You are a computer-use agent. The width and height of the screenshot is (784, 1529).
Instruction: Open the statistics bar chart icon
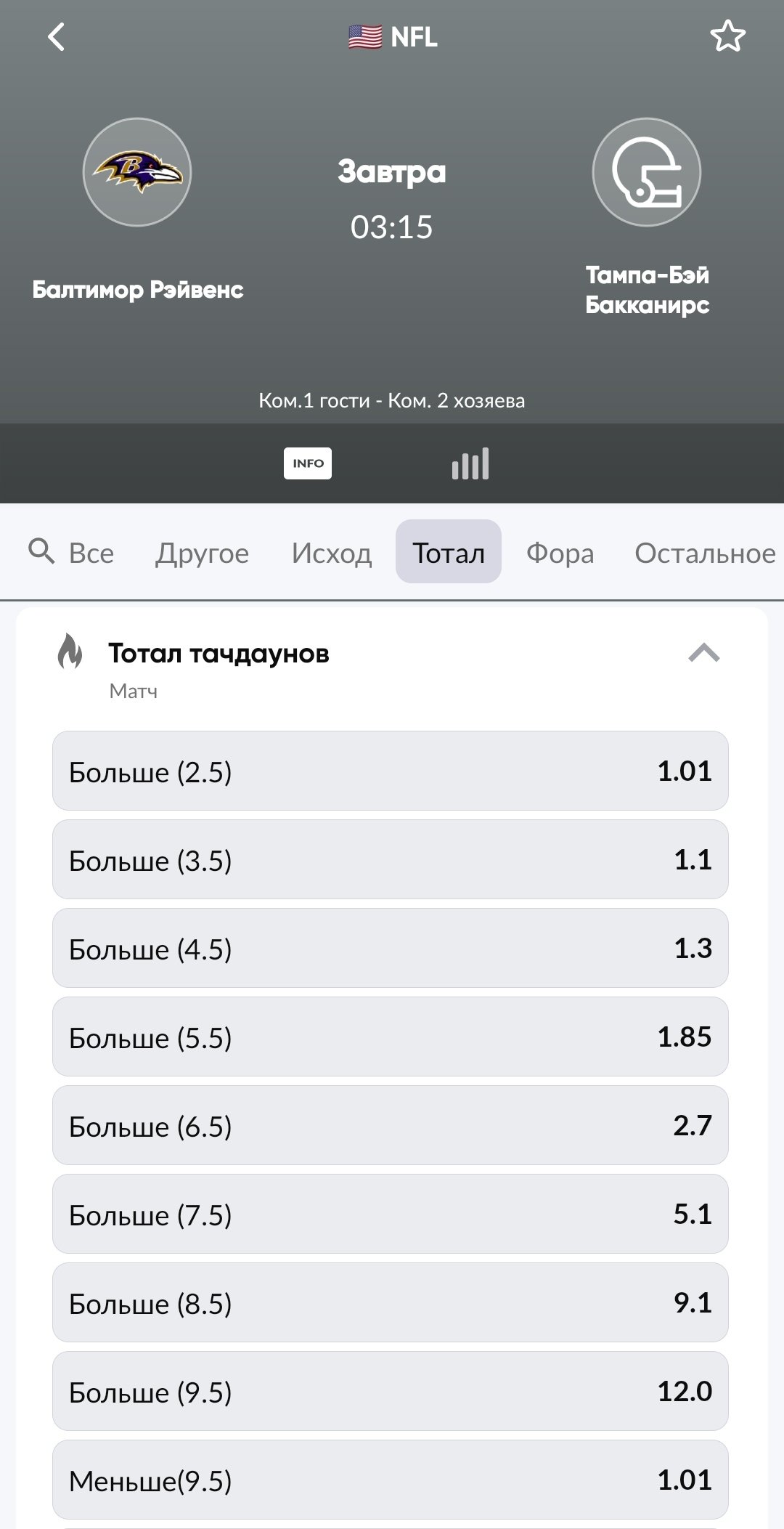[x=470, y=463]
